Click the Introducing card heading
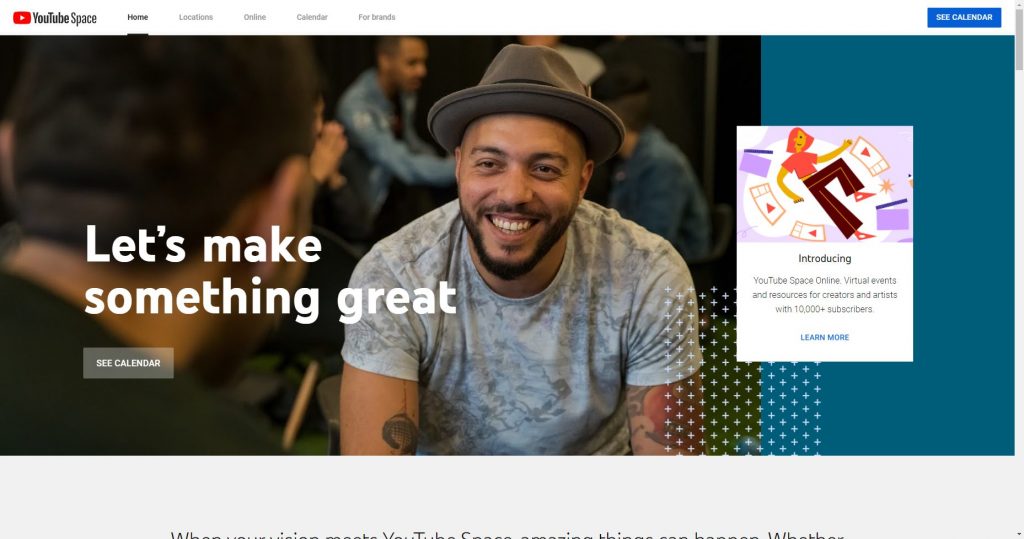This screenshot has width=1024, height=539. 824,258
